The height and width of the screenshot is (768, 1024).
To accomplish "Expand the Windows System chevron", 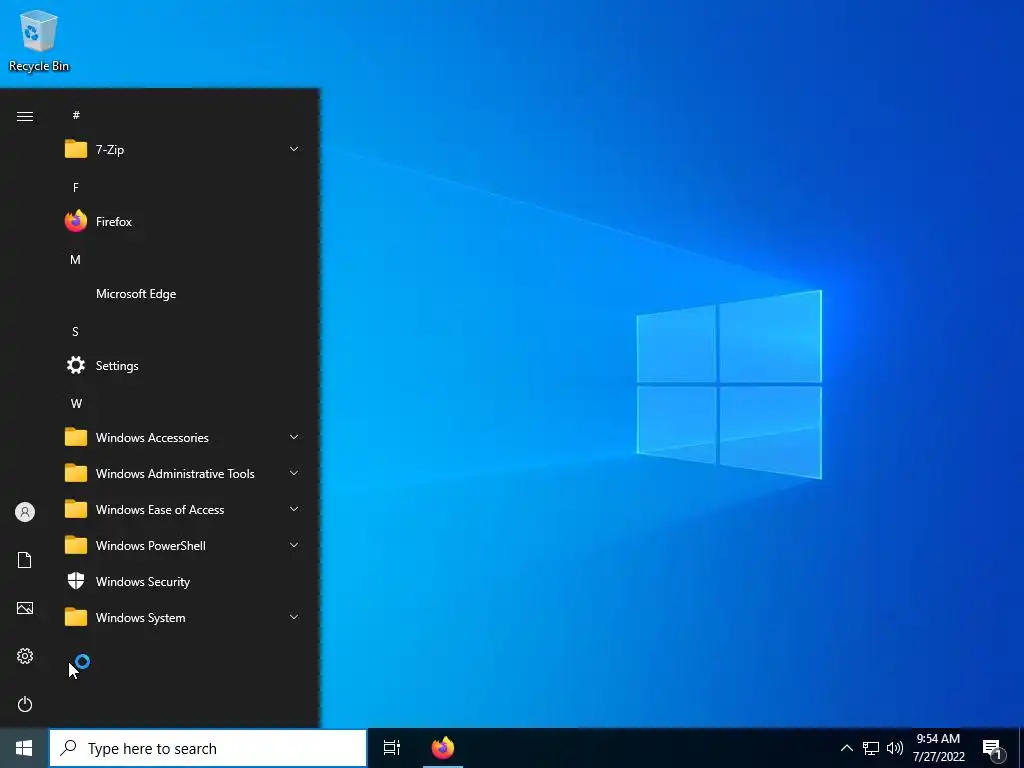I will point(294,616).
